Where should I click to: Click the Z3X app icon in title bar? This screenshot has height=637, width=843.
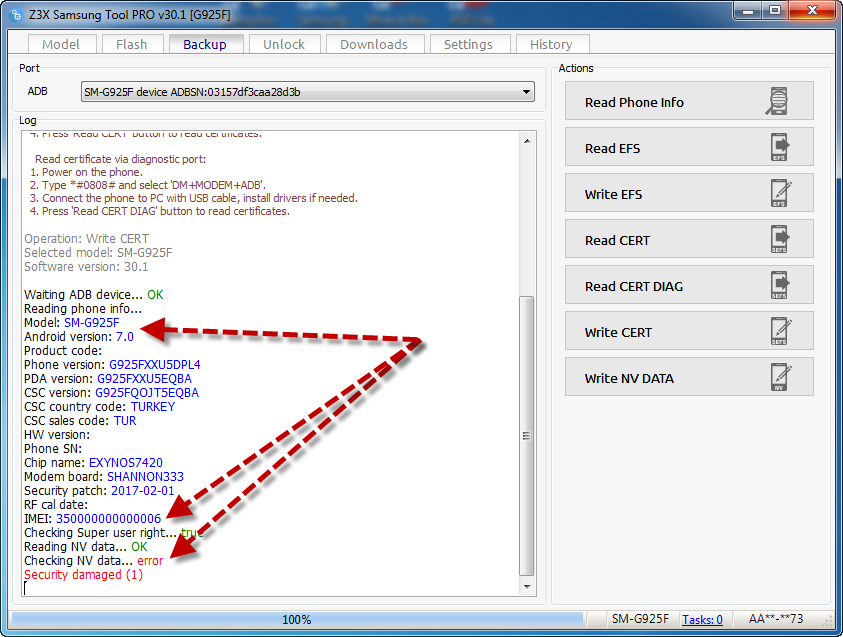(17, 15)
